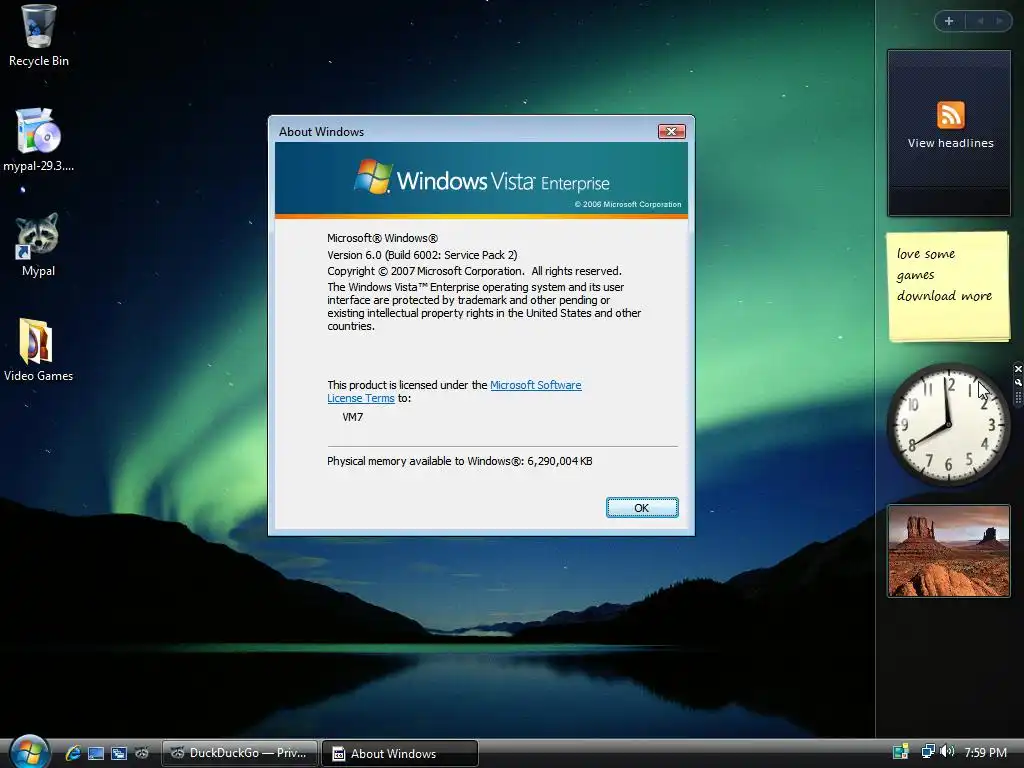Click Windows Sidebar tray icon
The height and width of the screenshot is (768, 1024).
[901, 752]
